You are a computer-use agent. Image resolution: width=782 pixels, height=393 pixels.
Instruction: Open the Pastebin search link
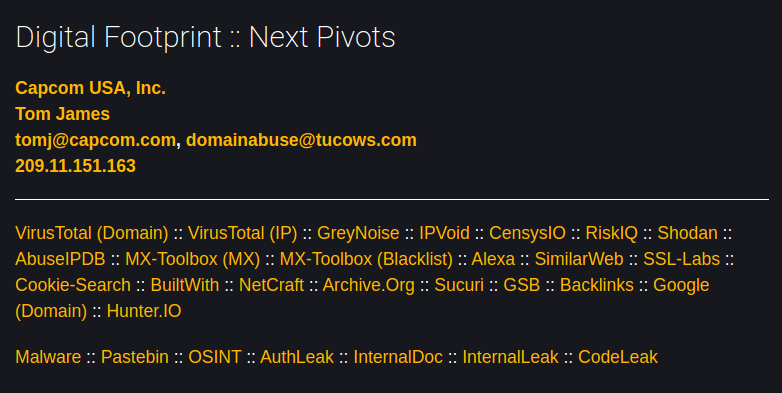point(135,357)
